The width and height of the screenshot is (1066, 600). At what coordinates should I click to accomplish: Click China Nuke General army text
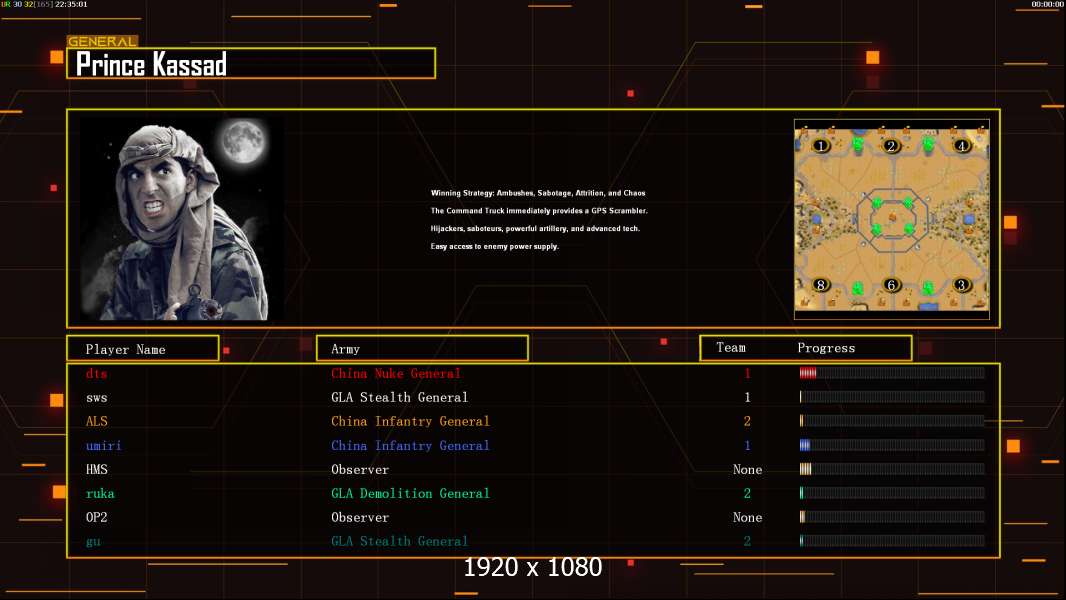pyautogui.click(x=396, y=373)
